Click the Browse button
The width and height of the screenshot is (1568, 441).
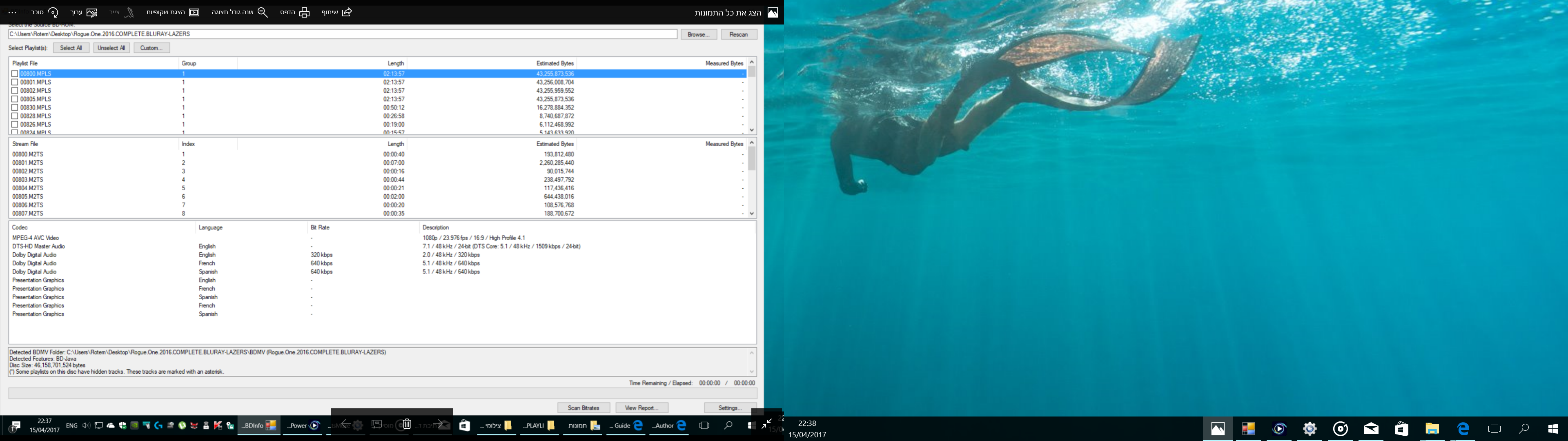698,34
